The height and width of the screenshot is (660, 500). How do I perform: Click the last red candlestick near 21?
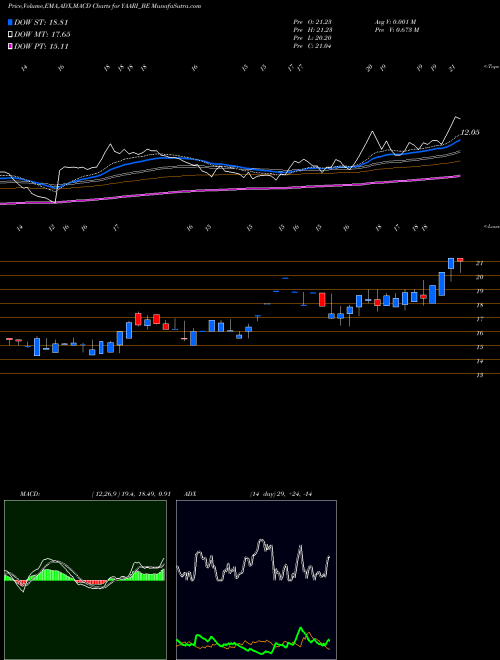[460, 260]
